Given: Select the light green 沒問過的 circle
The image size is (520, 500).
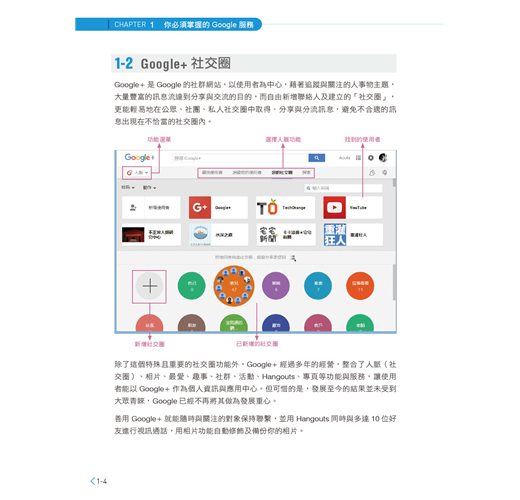Looking at the screenshot, I should click(234, 323).
